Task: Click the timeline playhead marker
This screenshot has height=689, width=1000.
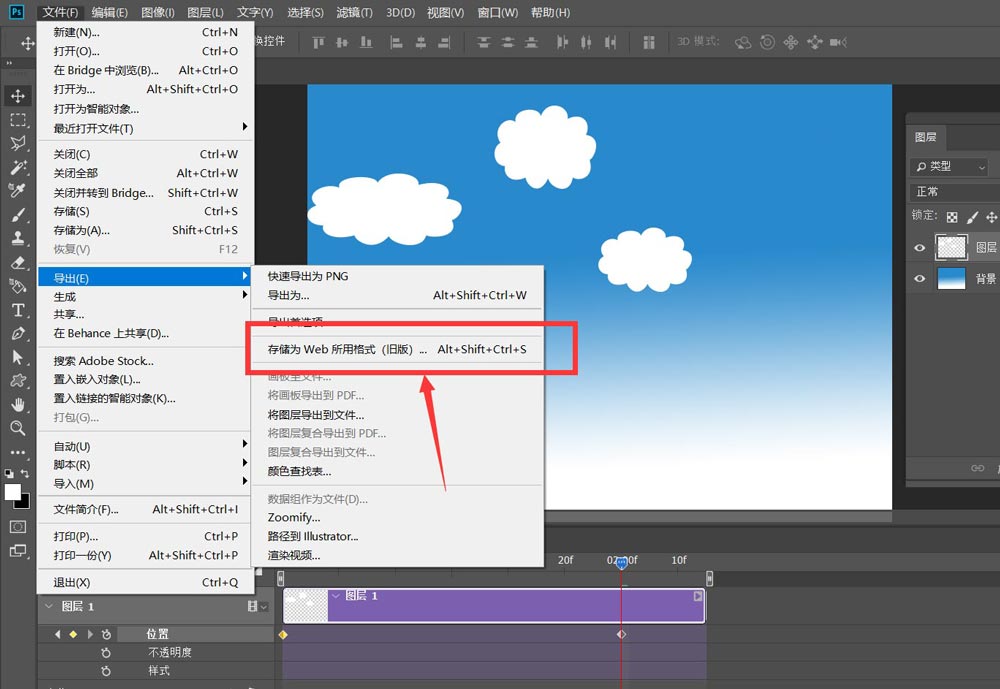Action: coord(622,562)
